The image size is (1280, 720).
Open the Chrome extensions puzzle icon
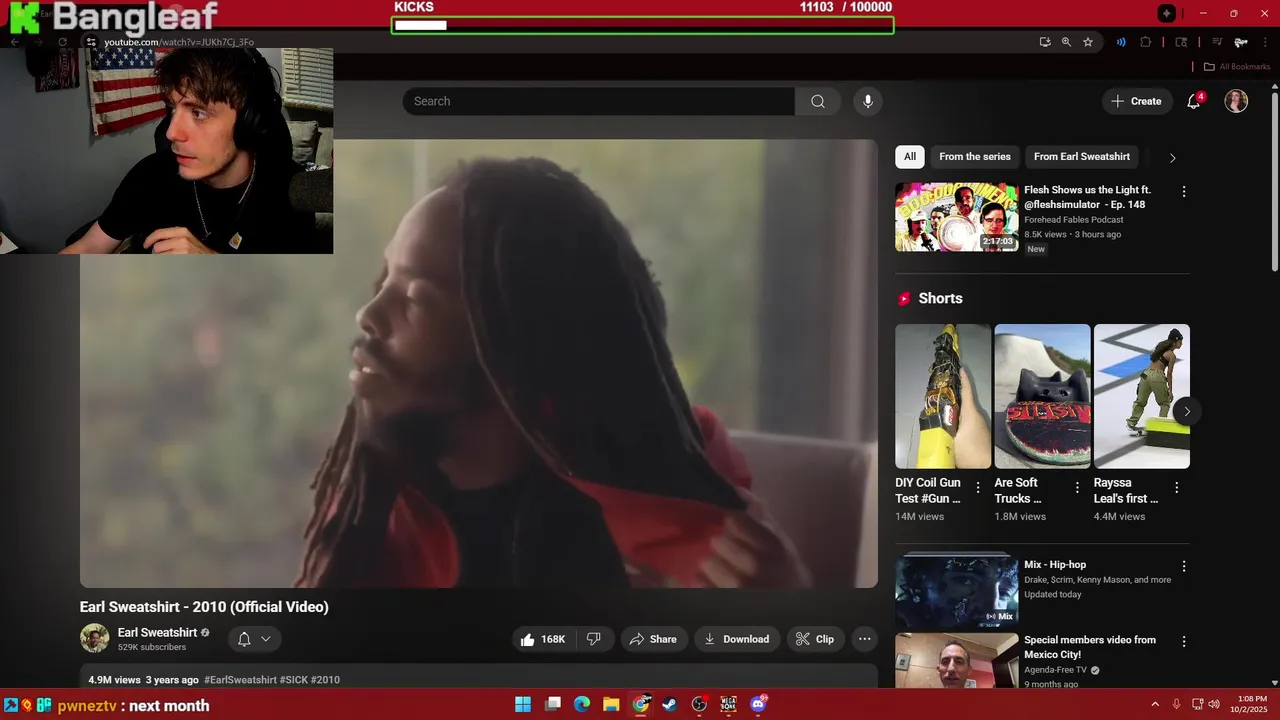pos(1146,42)
